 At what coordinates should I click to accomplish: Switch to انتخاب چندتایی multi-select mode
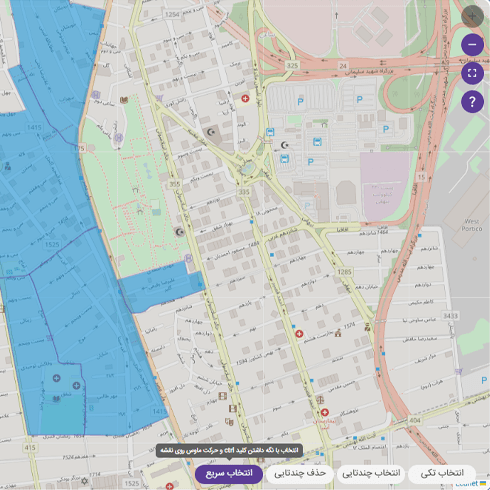tap(371, 474)
